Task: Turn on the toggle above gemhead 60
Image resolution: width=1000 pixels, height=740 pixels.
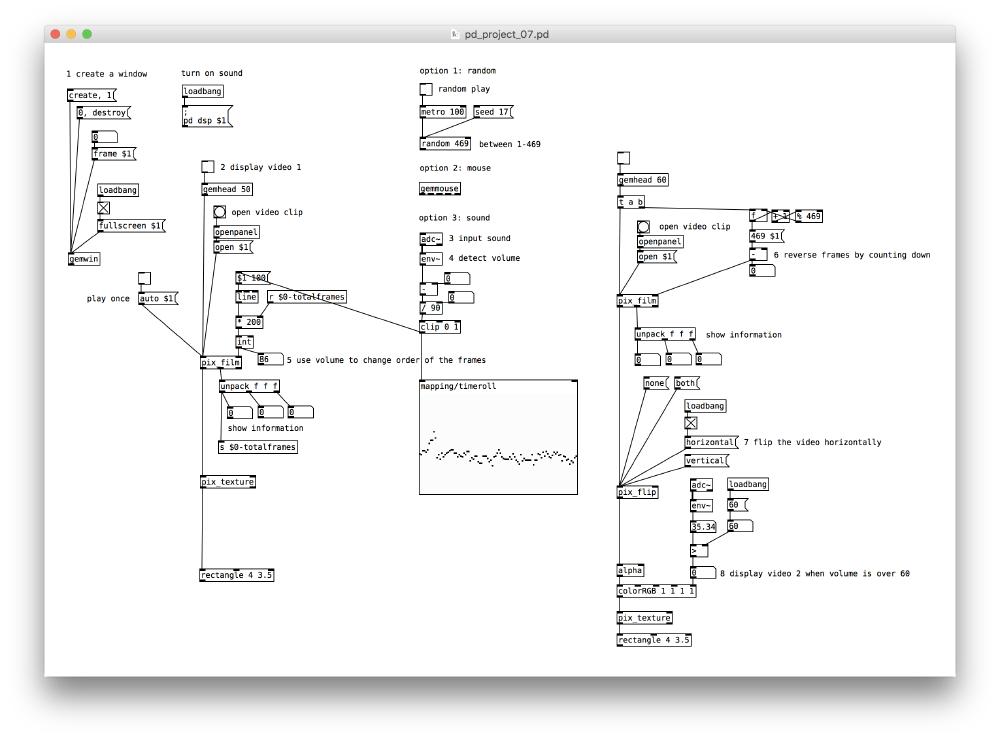Action: 623,157
